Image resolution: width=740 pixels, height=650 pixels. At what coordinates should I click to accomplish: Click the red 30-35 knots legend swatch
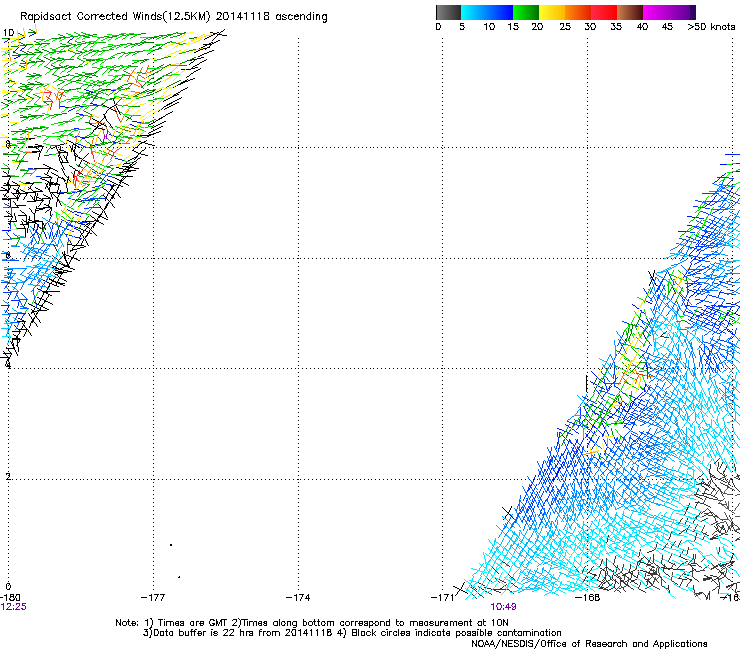coord(604,12)
